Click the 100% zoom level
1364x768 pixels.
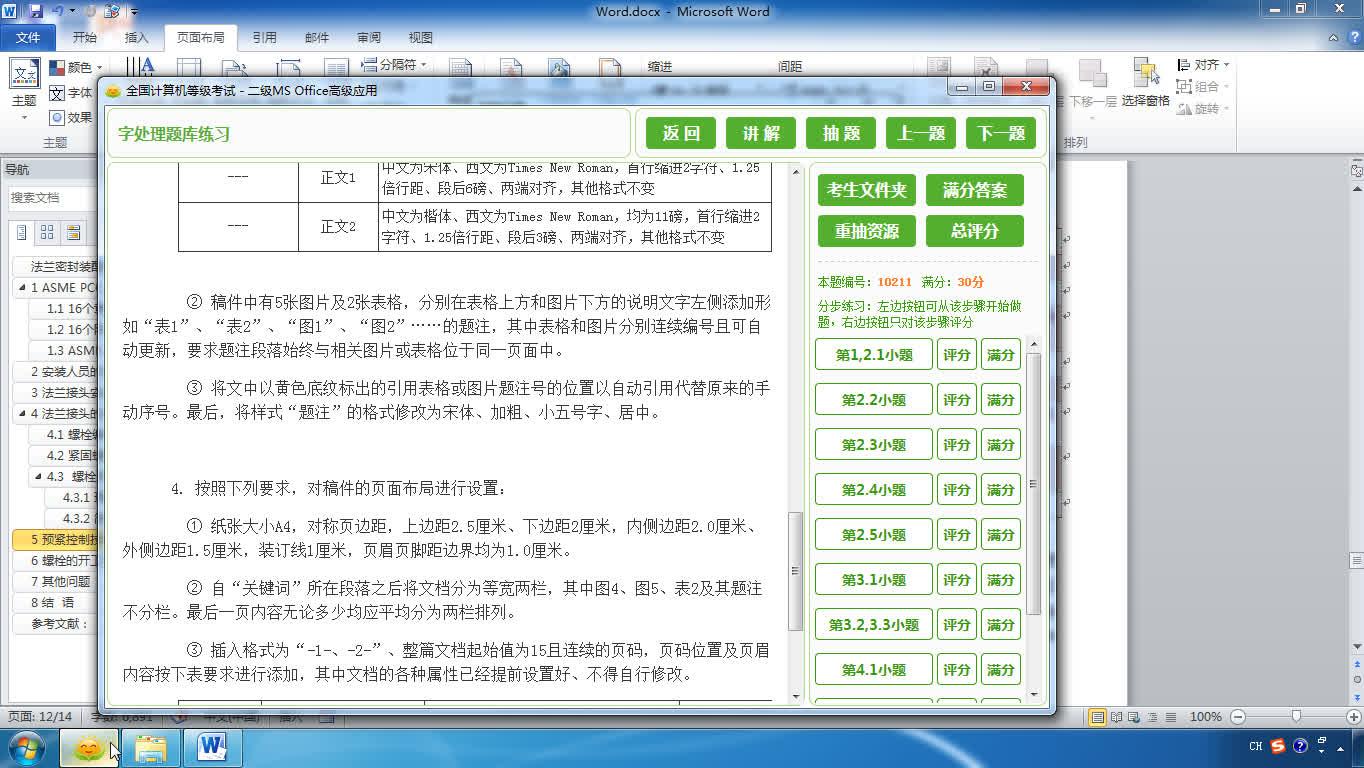(1206, 716)
